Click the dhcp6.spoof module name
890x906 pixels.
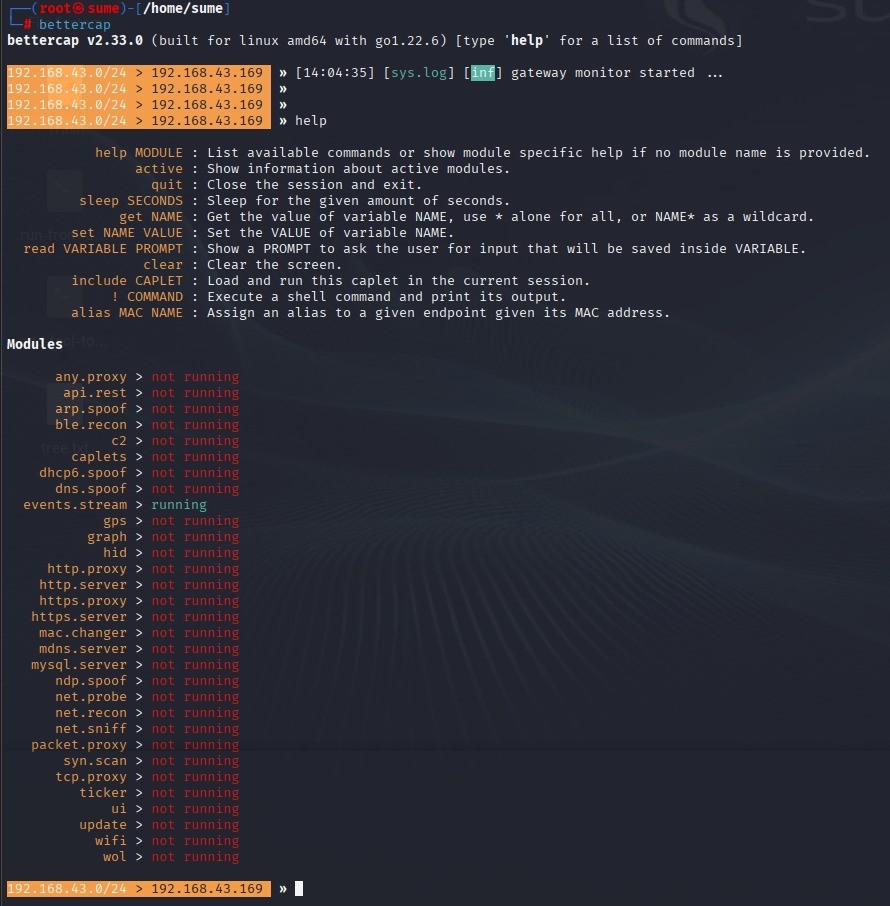click(83, 473)
